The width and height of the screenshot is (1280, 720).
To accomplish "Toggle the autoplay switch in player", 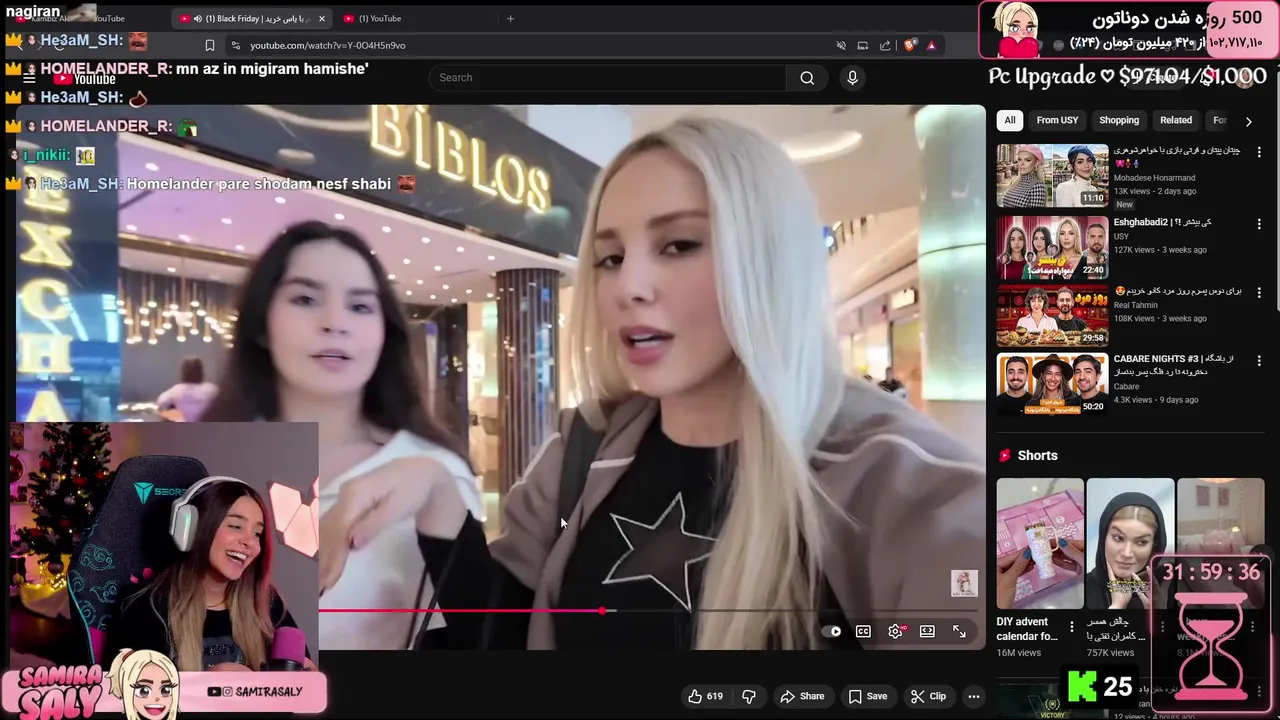I will [832, 631].
